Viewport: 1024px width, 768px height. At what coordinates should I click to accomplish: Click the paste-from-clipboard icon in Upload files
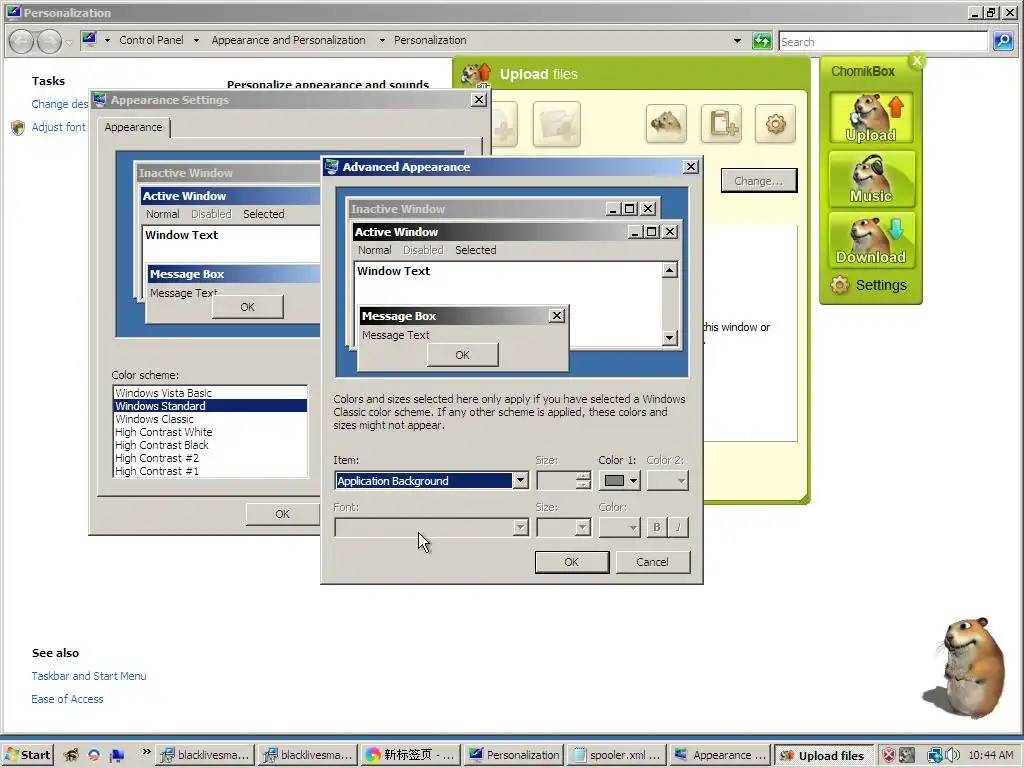721,123
